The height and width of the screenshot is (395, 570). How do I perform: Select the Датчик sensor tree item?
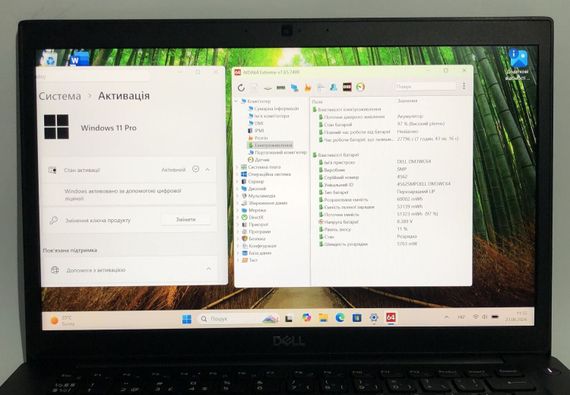point(262,160)
